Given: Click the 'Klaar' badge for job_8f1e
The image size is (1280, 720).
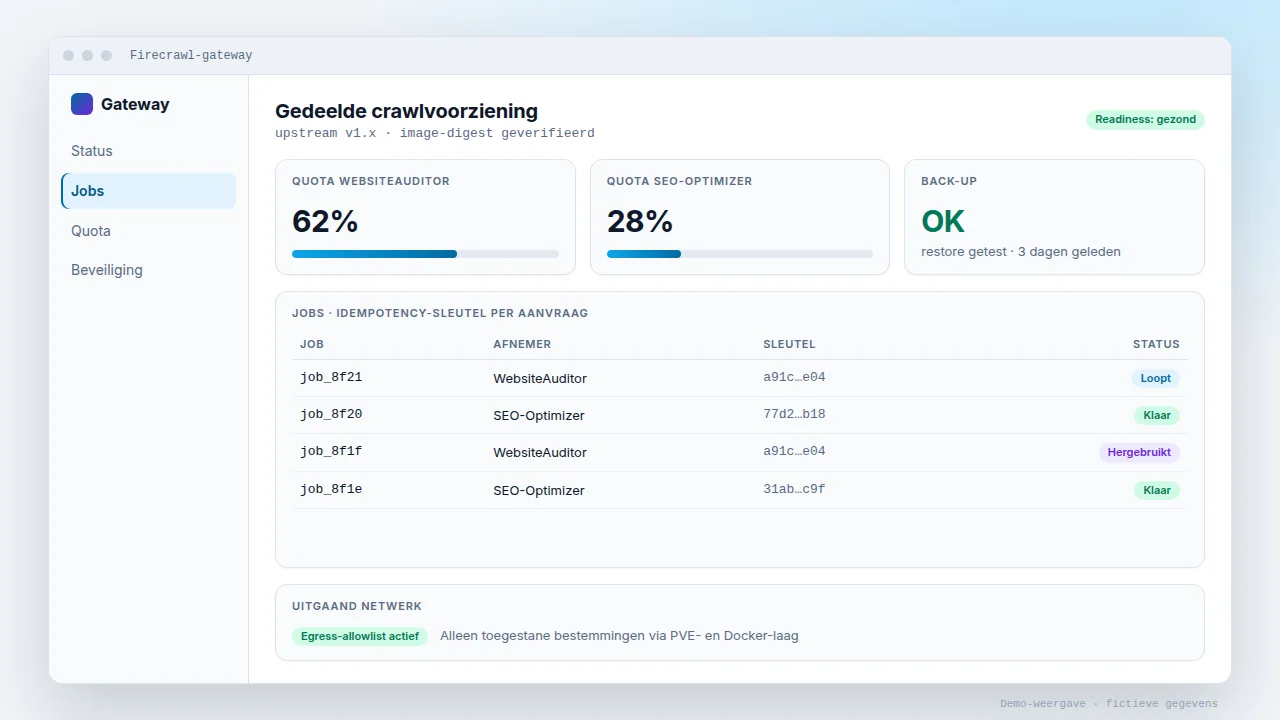Looking at the screenshot, I should coord(1157,490).
